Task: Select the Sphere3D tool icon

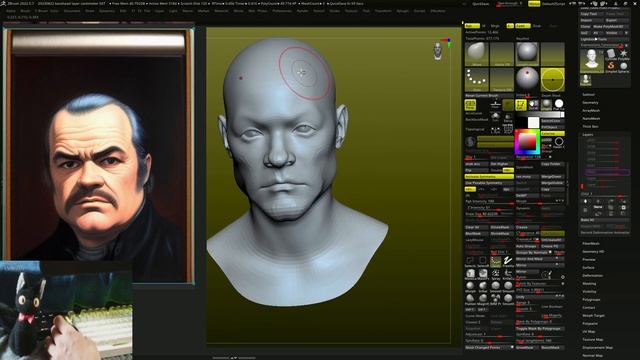Action: coord(624,67)
